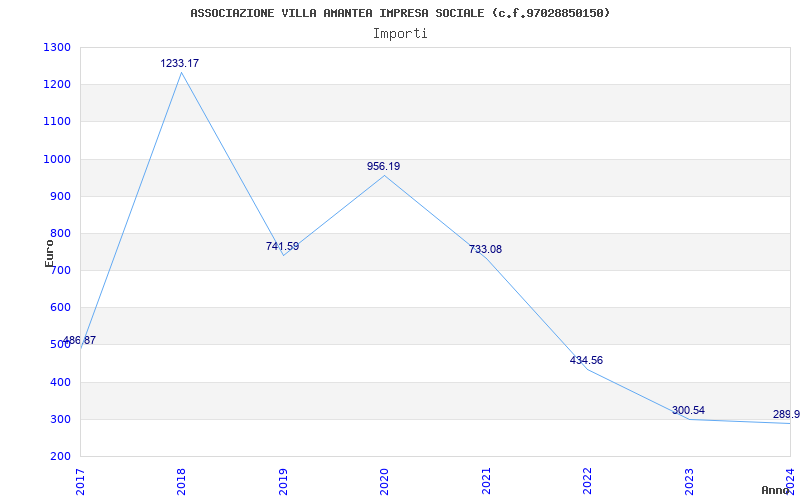Viewport: 800px width, 500px height.
Task: Click the 486.87 data label
Action: (79, 340)
